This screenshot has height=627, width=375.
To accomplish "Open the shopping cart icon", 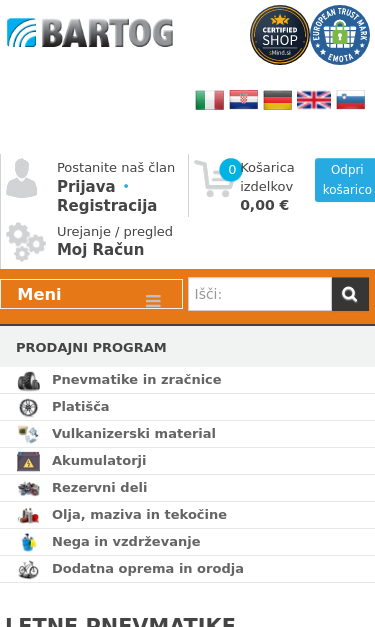I will point(214,178).
